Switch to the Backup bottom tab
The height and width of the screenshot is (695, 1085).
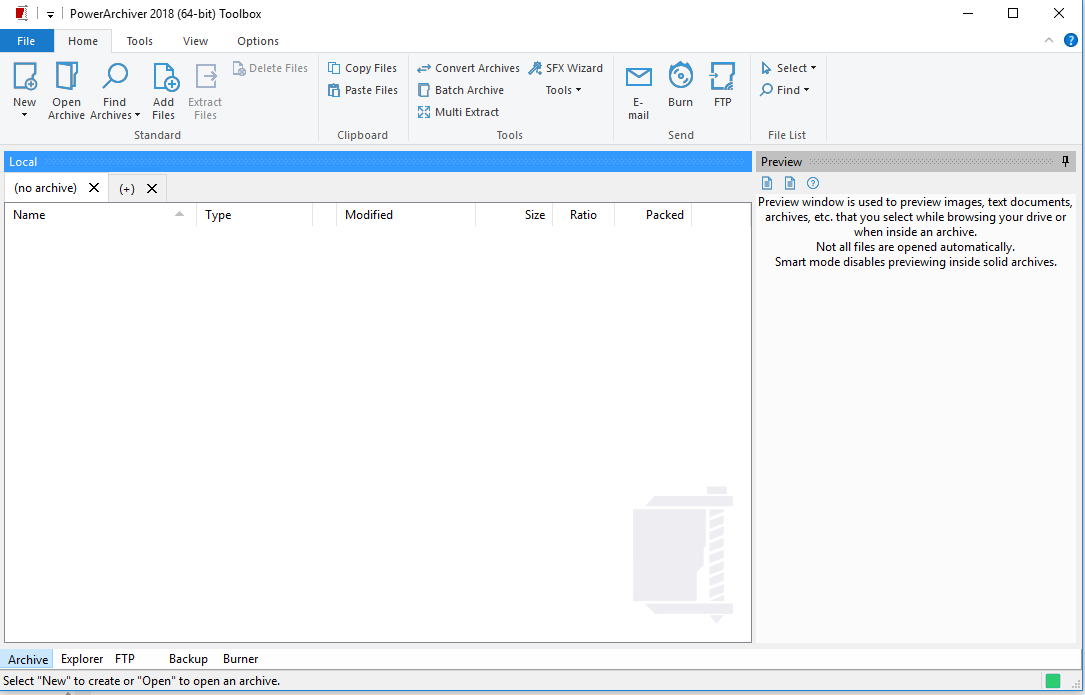click(x=188, y=659)
